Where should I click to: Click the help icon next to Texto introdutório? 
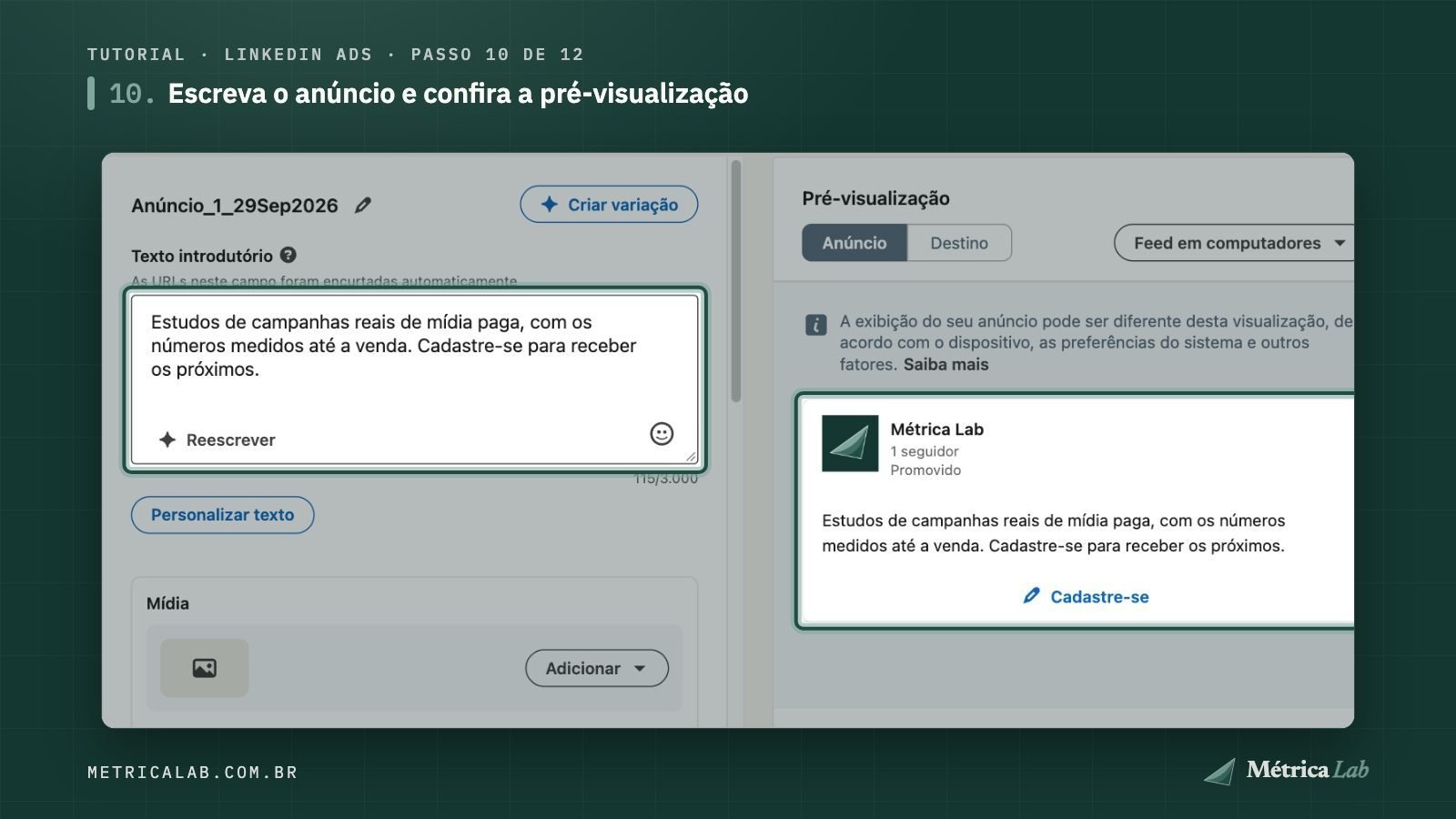[288, 255]
